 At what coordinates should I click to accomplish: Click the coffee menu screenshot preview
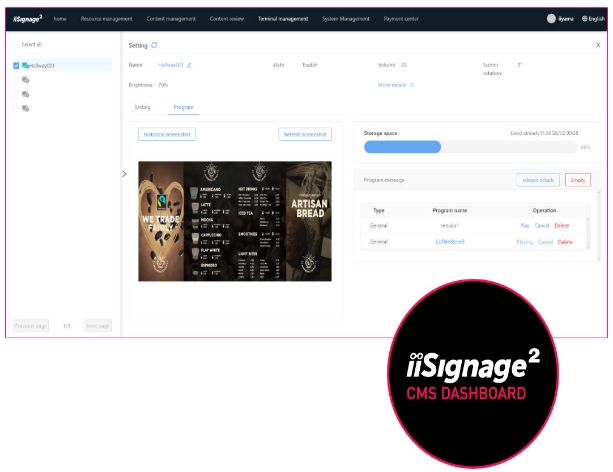coord(235,221)
